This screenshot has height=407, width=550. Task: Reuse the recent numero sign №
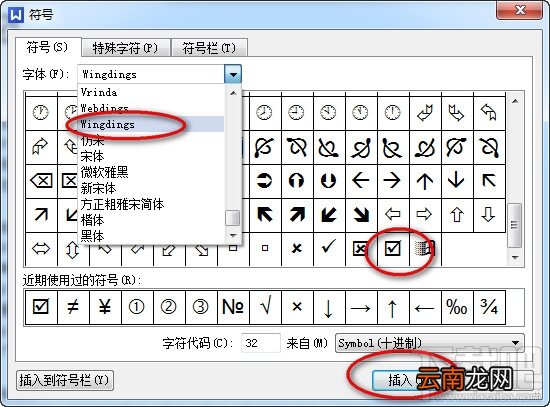click(x=233, y=307)
